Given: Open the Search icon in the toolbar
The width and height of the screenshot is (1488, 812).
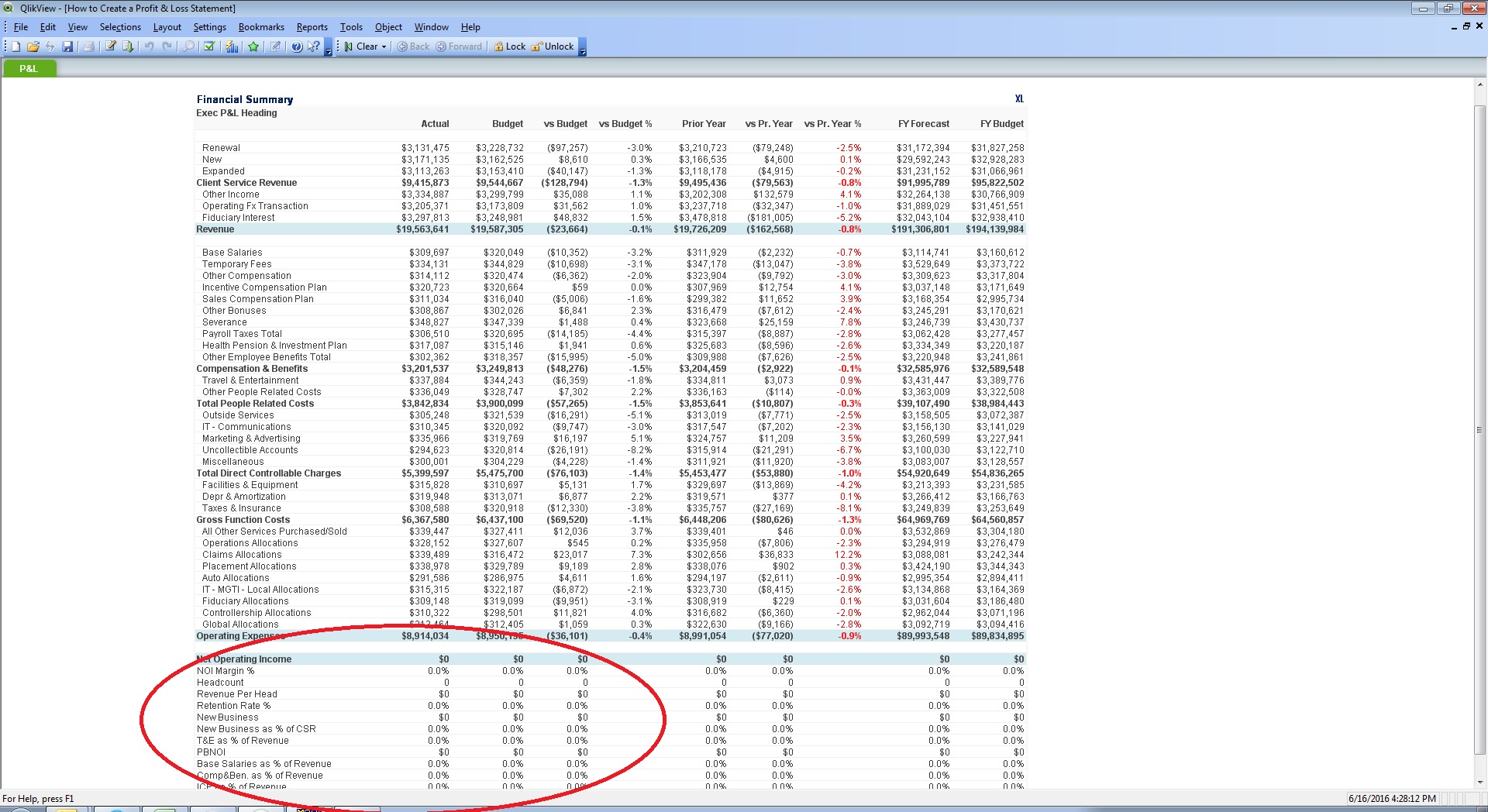Looking at the screenshot, I should tap(190, 46).
